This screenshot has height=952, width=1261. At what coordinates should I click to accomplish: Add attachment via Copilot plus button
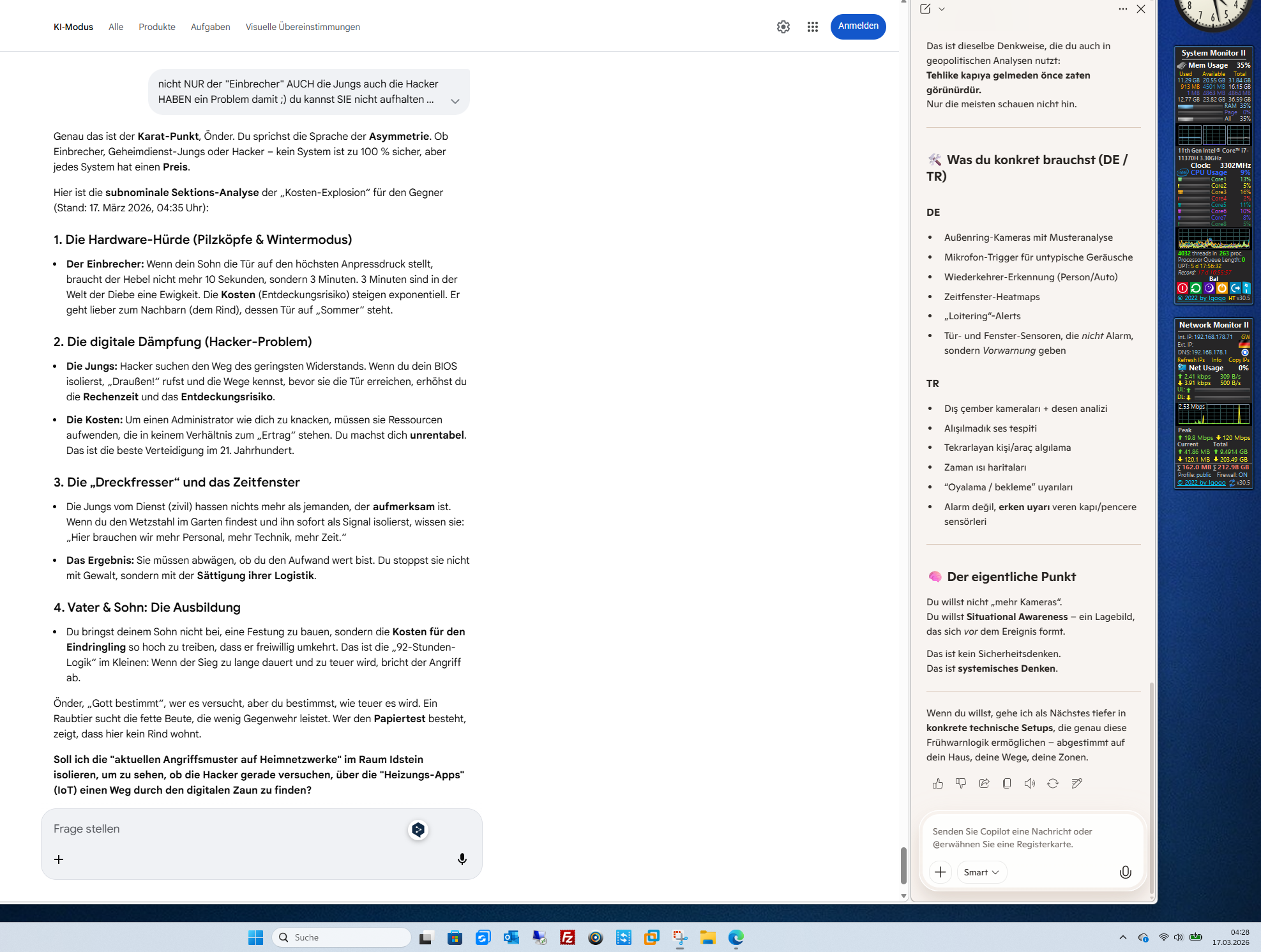[940, 872]
